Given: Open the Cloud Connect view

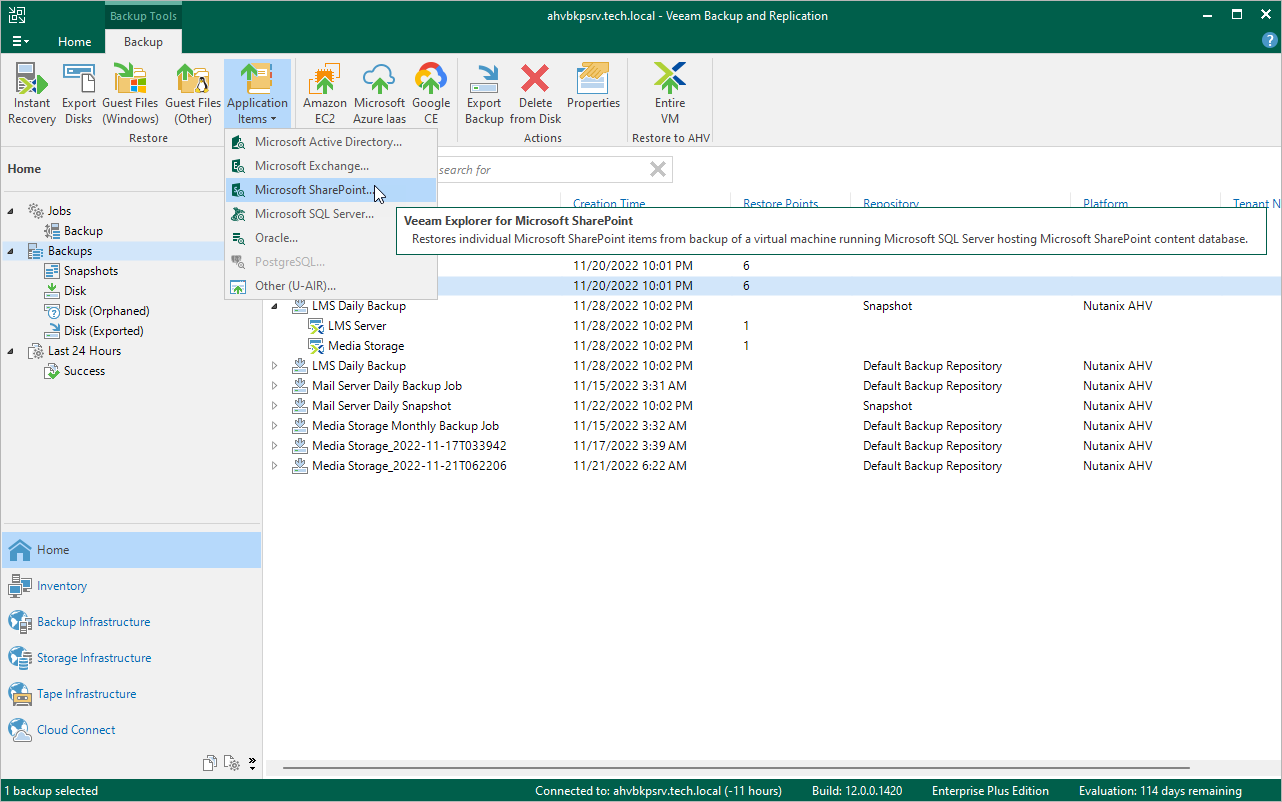Looking at the screenshot, I should click(x=131, y=730).
